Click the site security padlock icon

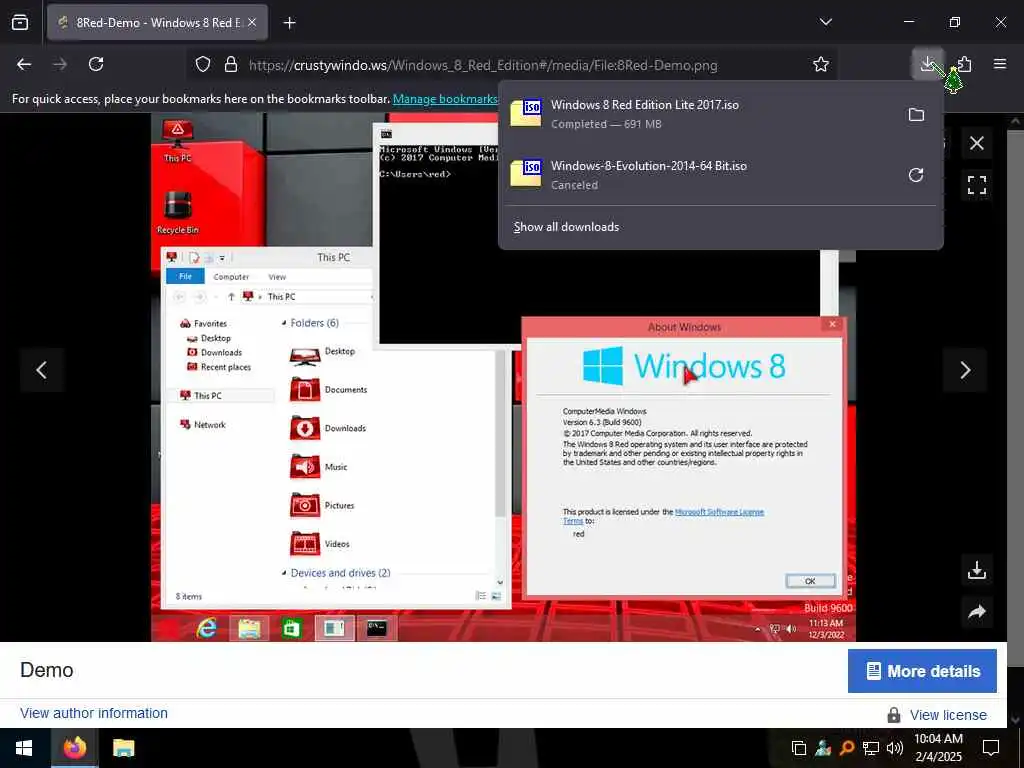coord(231,65)
